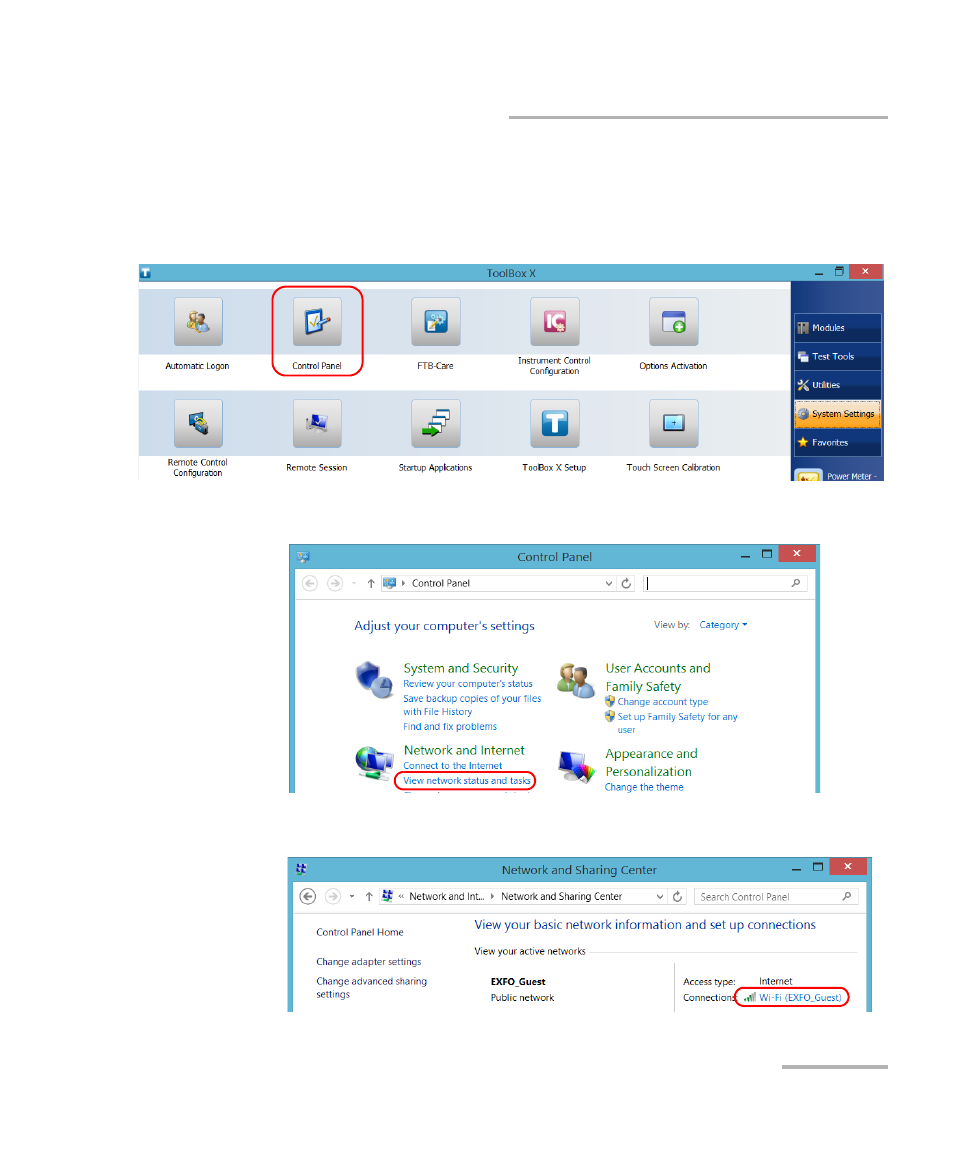Open the Control Panel icon in ToolBox X

[317, 322]
